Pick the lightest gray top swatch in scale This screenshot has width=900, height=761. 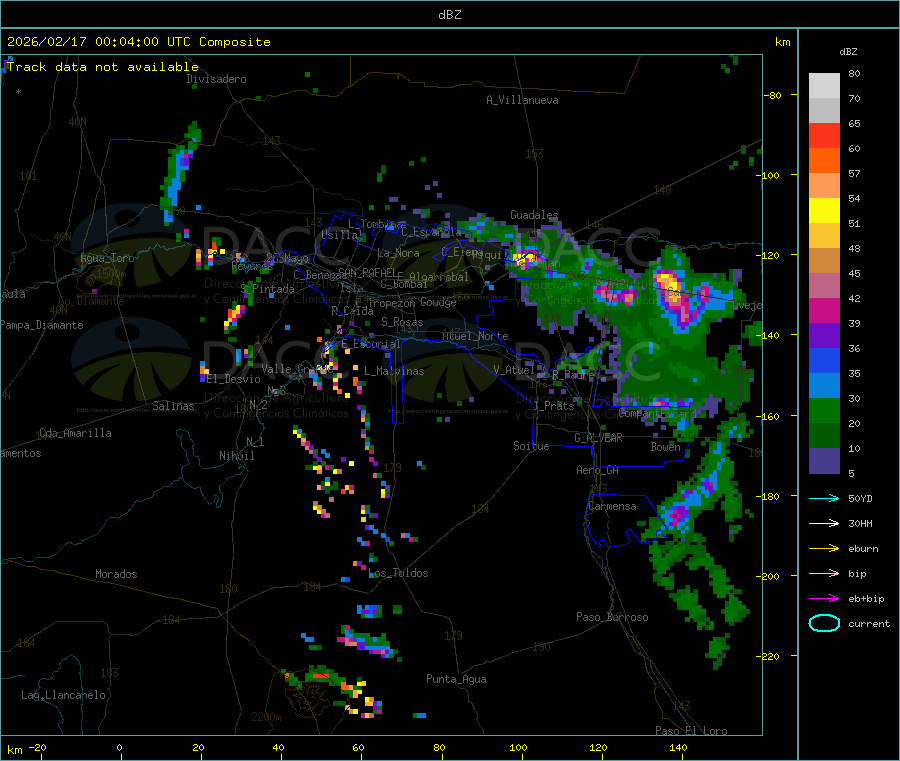824,86
